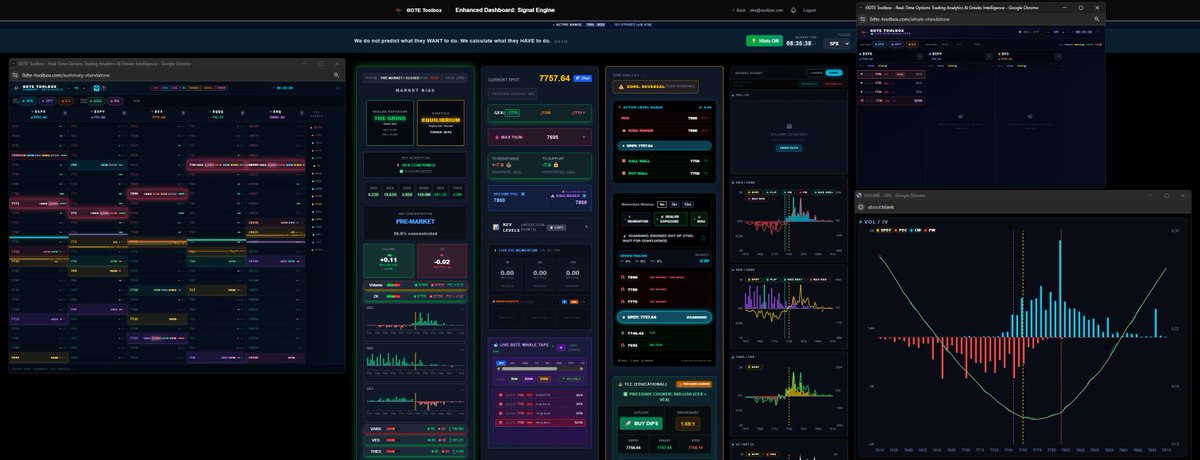1200x460 pixels.
Task: Click the King Maker row in level radar
Action: pos(665,131)
